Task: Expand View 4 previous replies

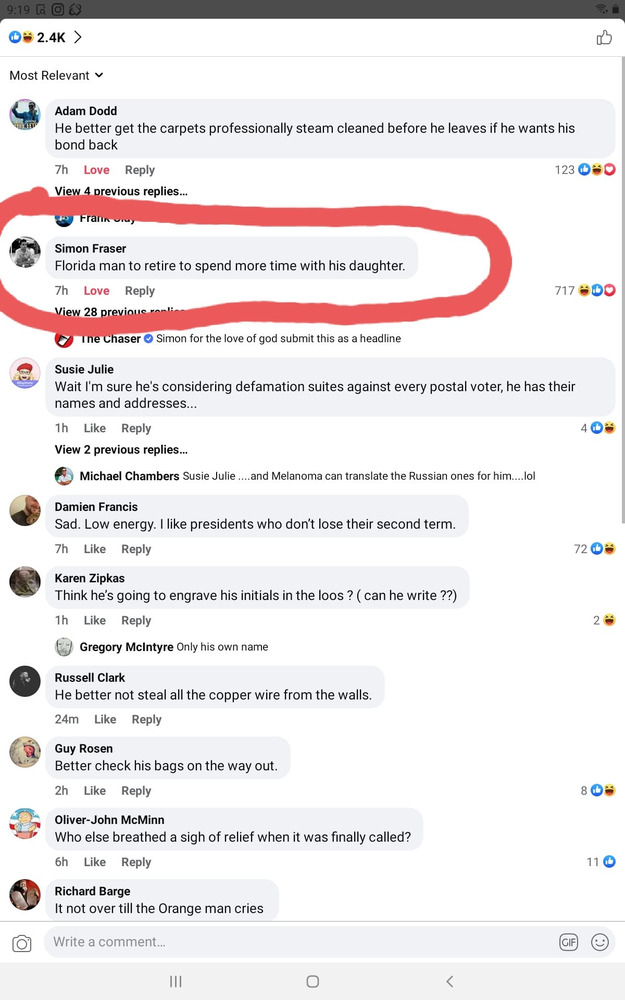Action: point(121,191)
